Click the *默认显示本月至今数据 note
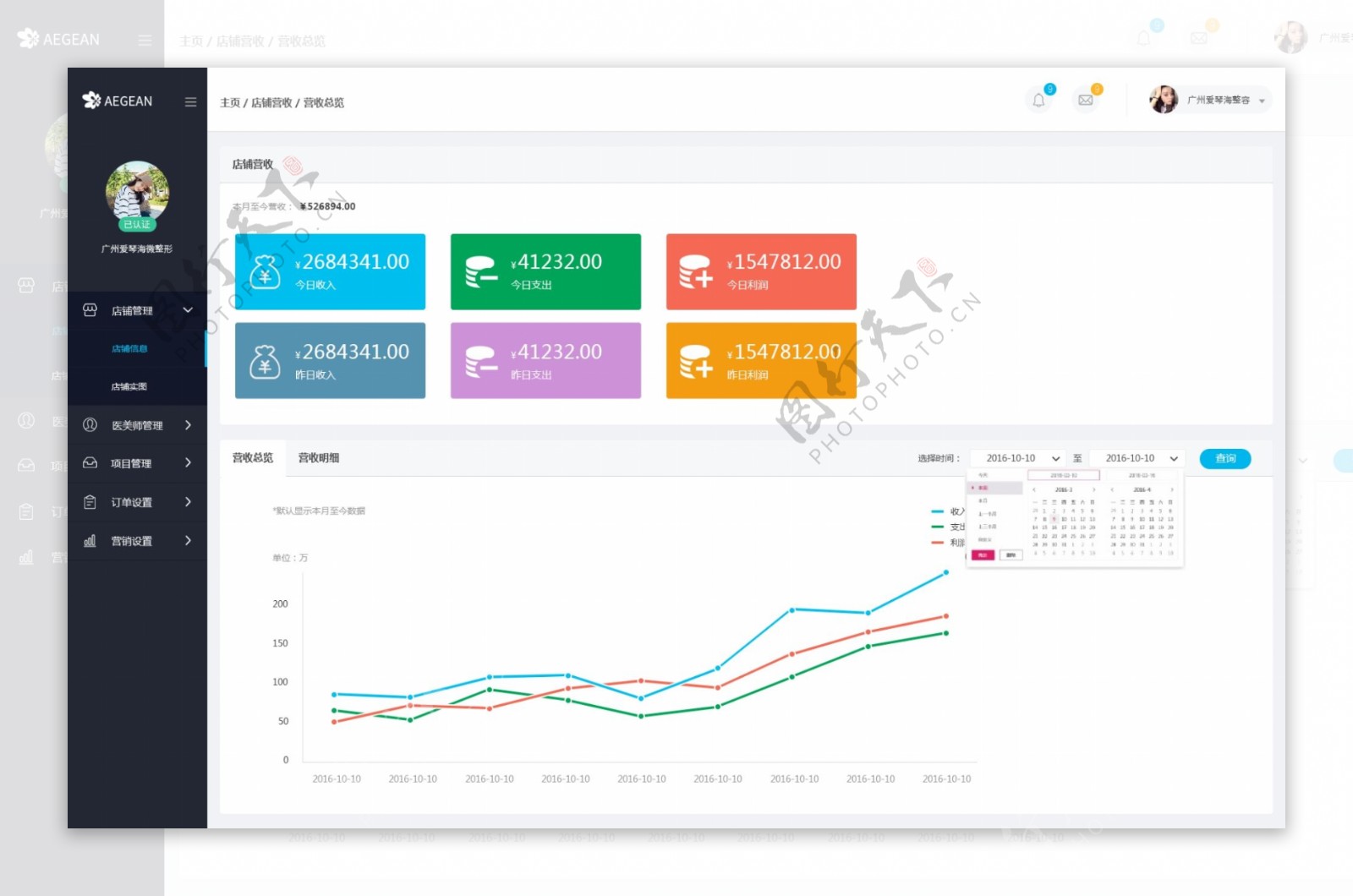This screenshot has width=1353, height=896. [319, 511]
